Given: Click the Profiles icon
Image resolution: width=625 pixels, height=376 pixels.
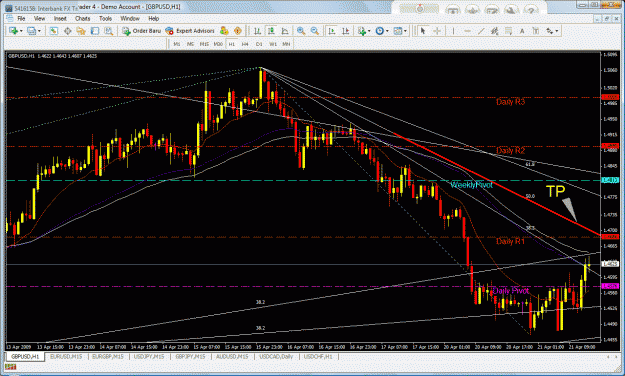Looking at the screenshot, I should click(31, 31).
